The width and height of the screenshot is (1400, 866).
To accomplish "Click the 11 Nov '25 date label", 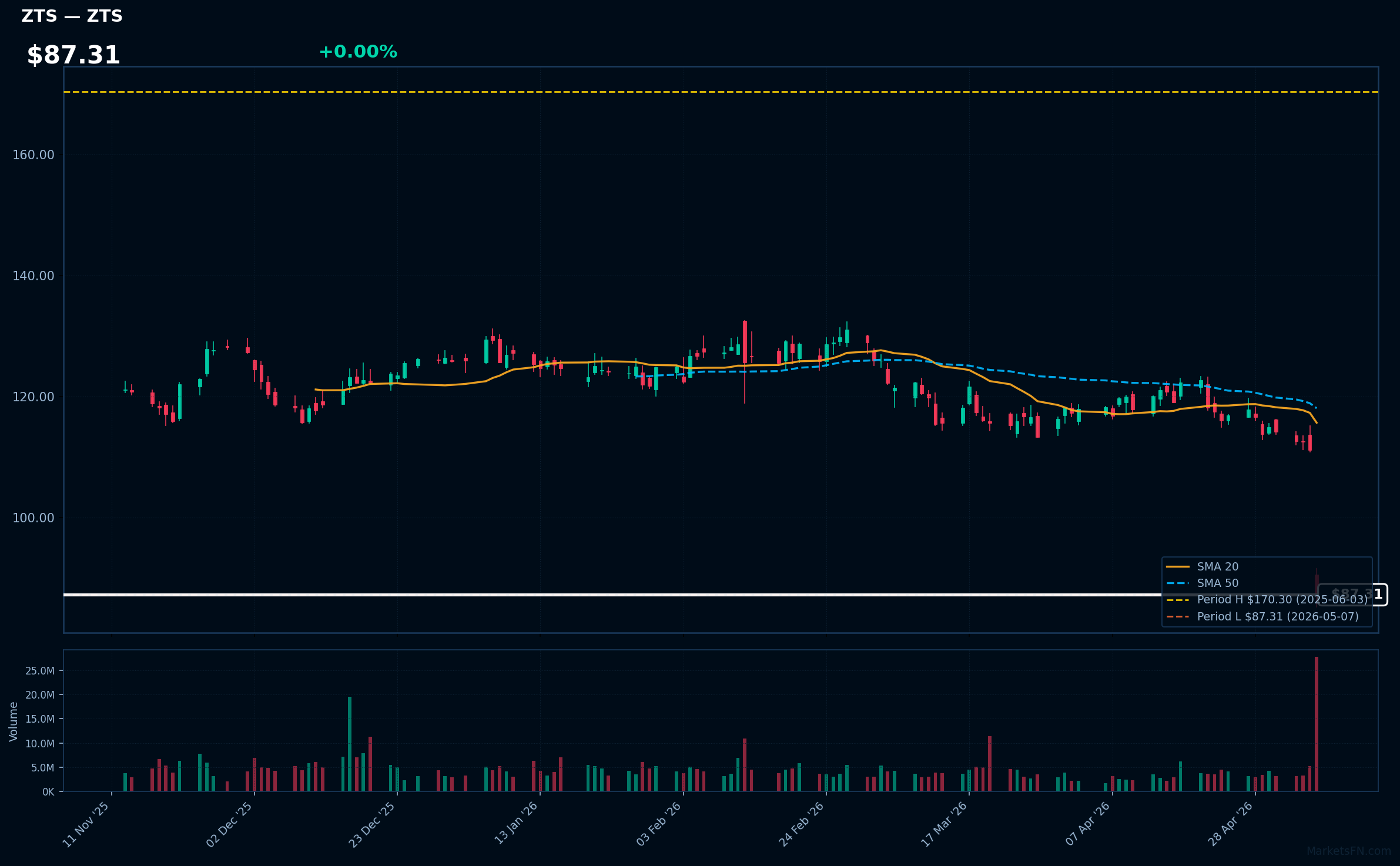I will [x=86, y=824].
